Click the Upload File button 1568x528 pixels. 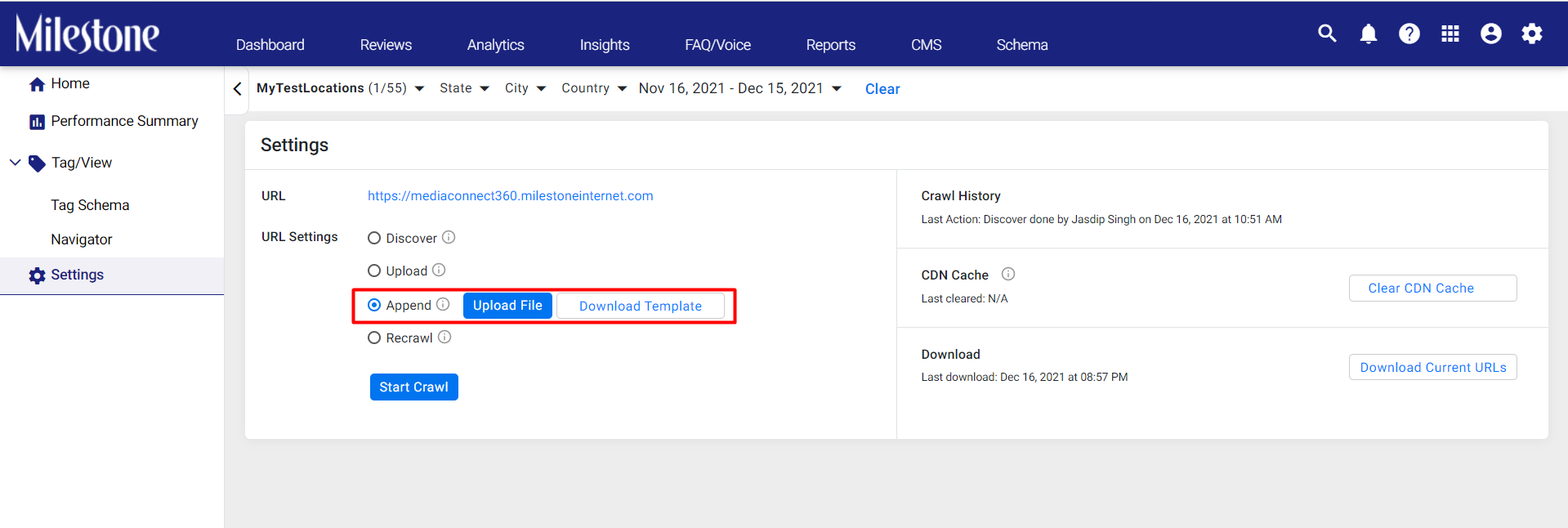(x=507, y=306)
